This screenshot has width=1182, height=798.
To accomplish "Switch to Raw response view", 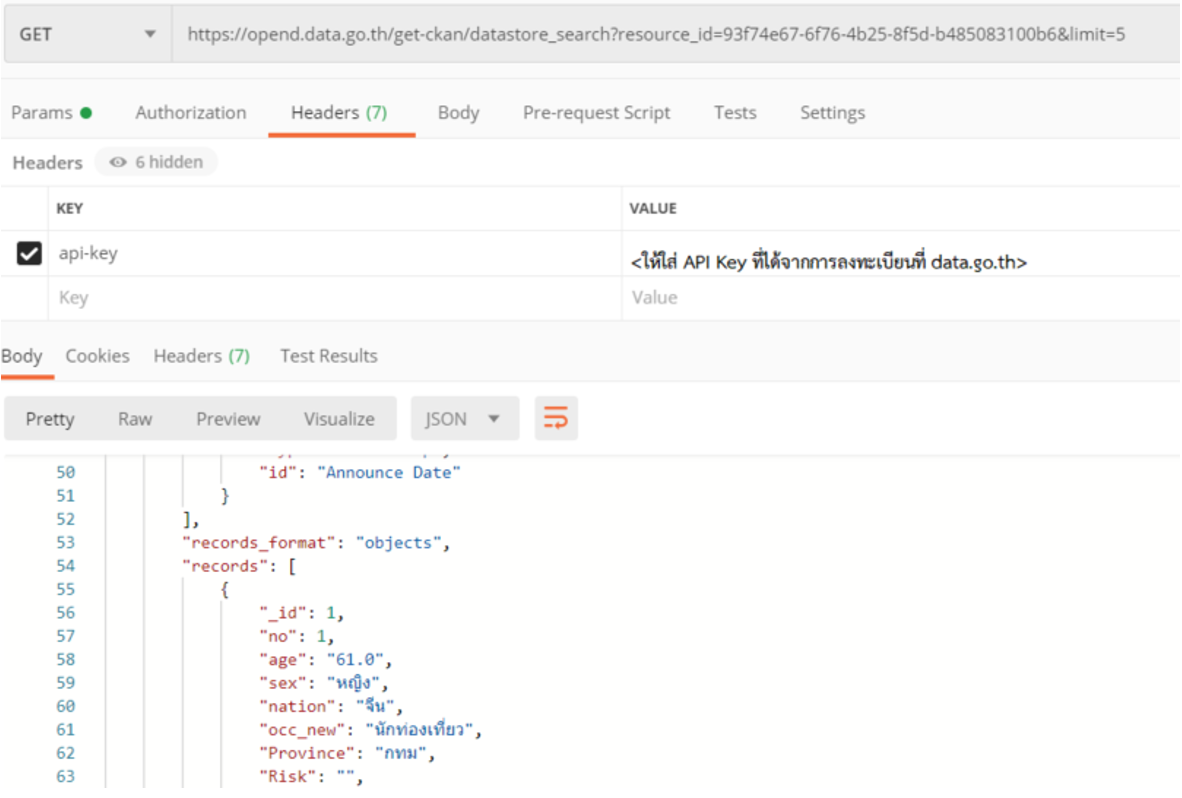I will pos(135,418).
